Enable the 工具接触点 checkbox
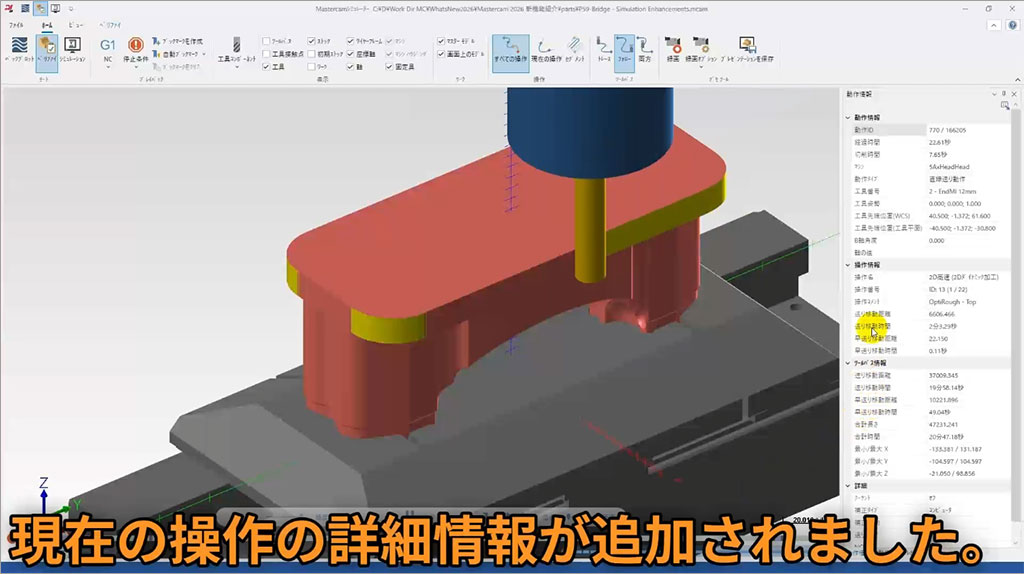Image resolution: width=1024 pixels, height=574 pixels. pyautogui.click(x=266, y=54)
